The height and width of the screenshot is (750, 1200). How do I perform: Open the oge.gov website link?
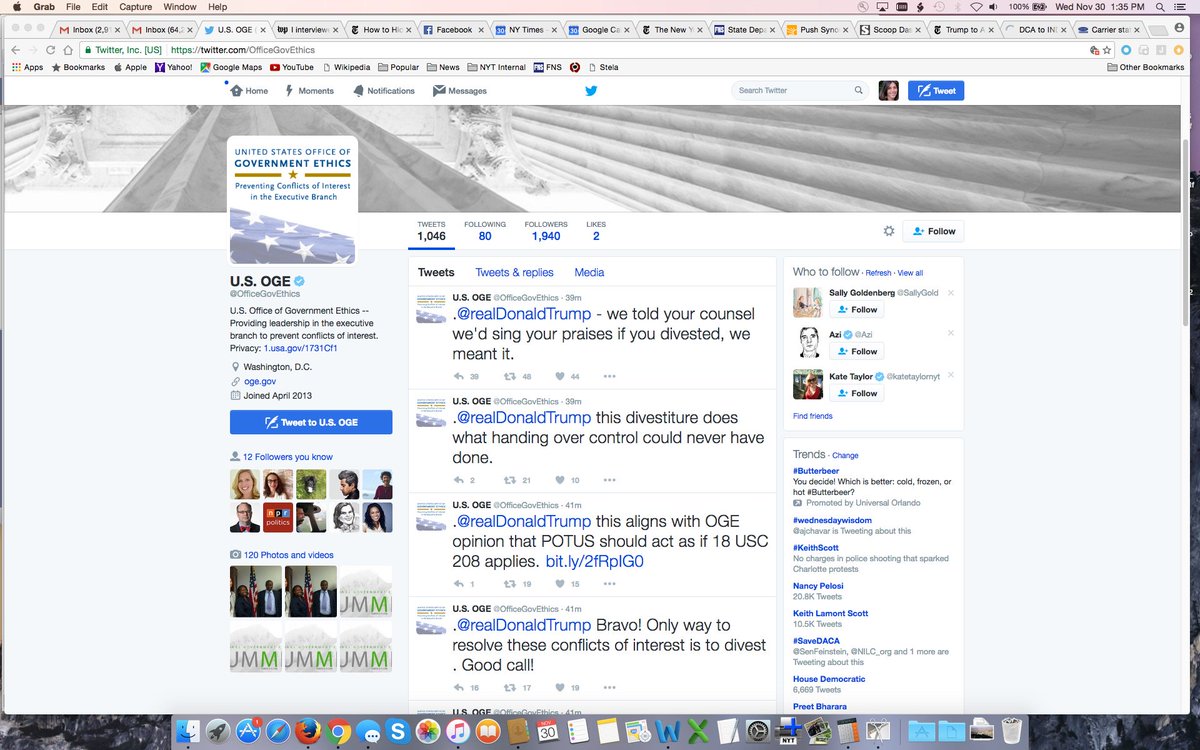(260, 381)
